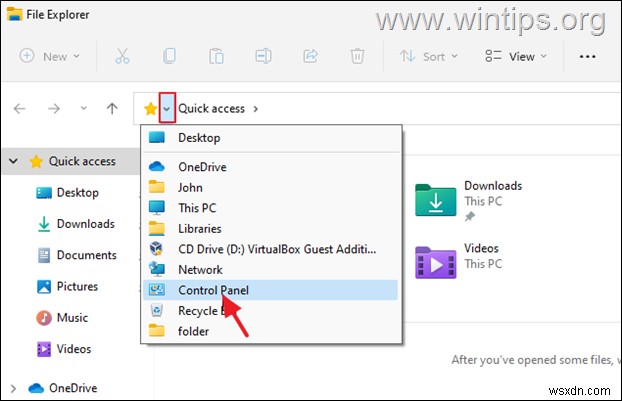Select Libraries in the dropdown list
Image resolution: width=622 pixels, height=401 pixels.
pos(271,228)
